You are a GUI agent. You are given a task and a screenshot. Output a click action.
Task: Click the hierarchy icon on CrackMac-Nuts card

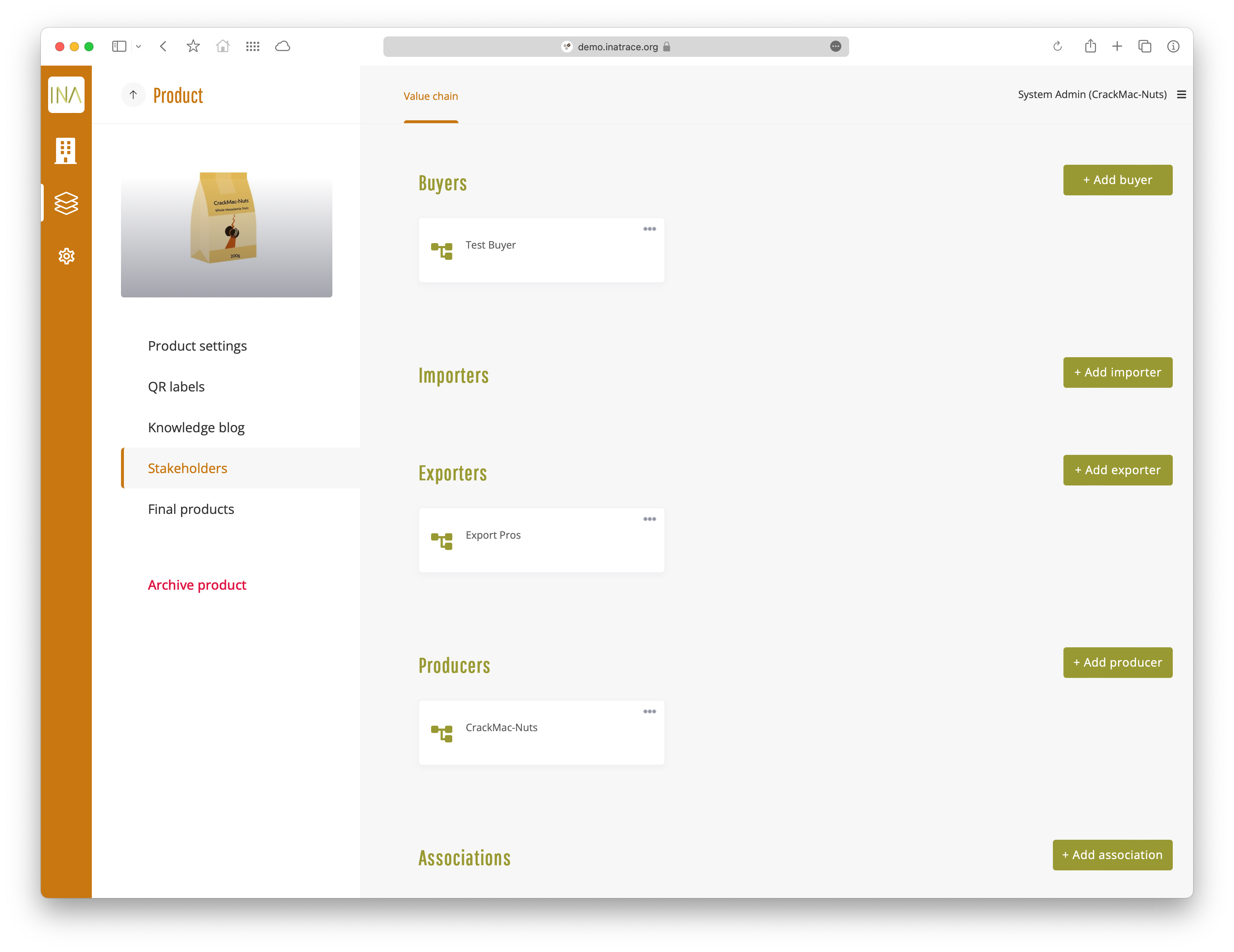pos(442,733)
